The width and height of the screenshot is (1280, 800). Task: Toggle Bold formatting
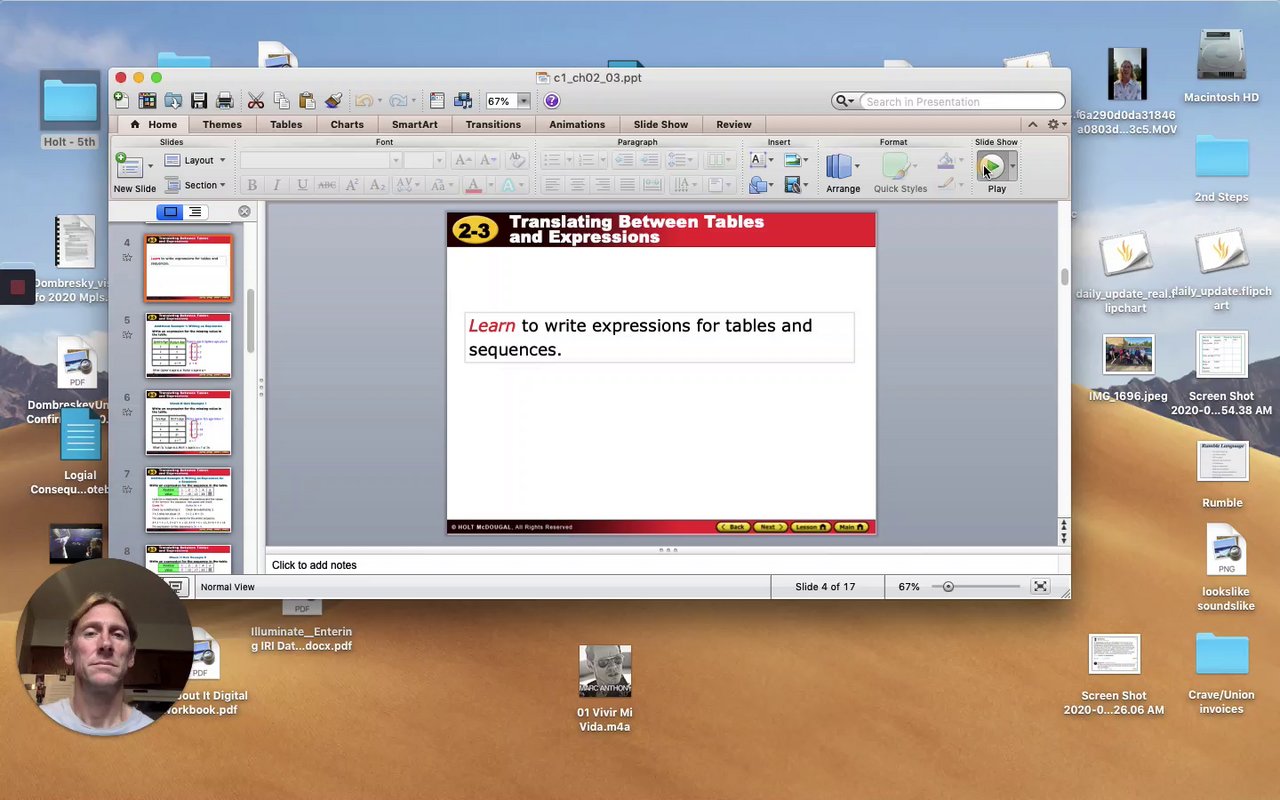252,185
